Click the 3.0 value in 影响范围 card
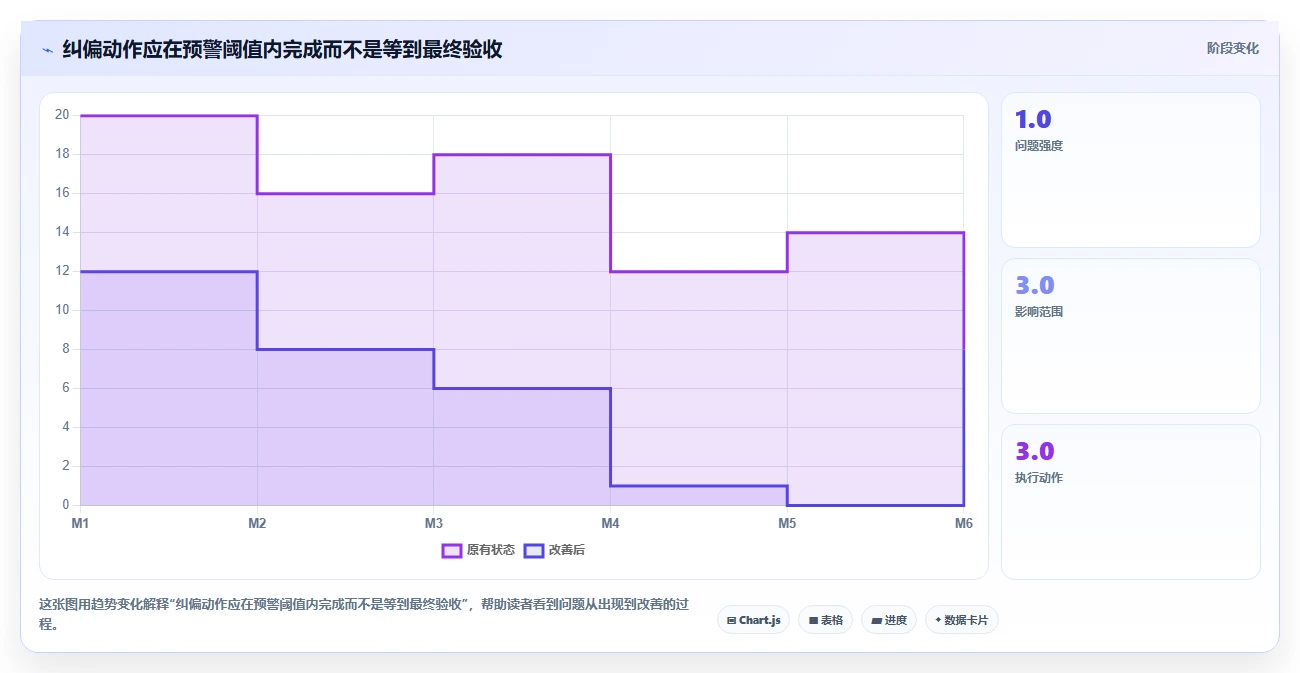 [1035, 285]
